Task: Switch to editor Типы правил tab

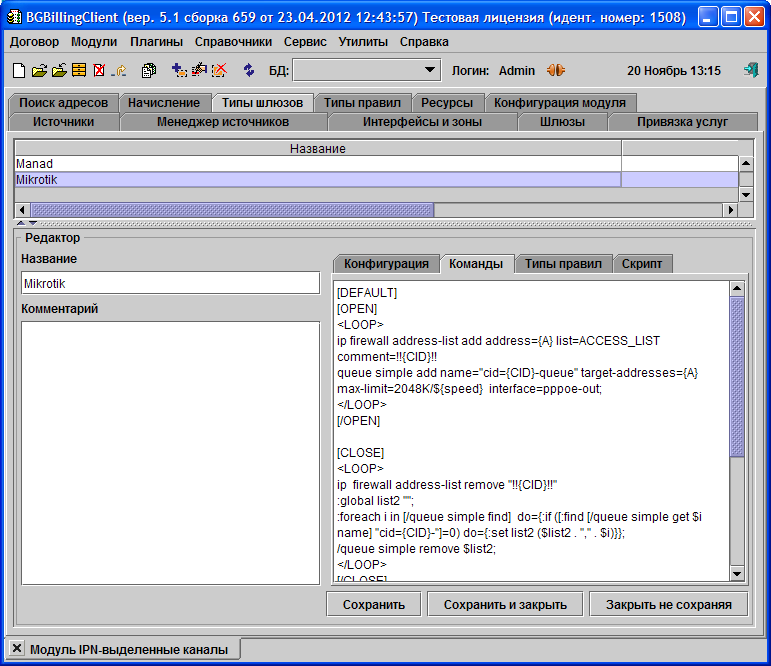Action: tap(563, 264)
